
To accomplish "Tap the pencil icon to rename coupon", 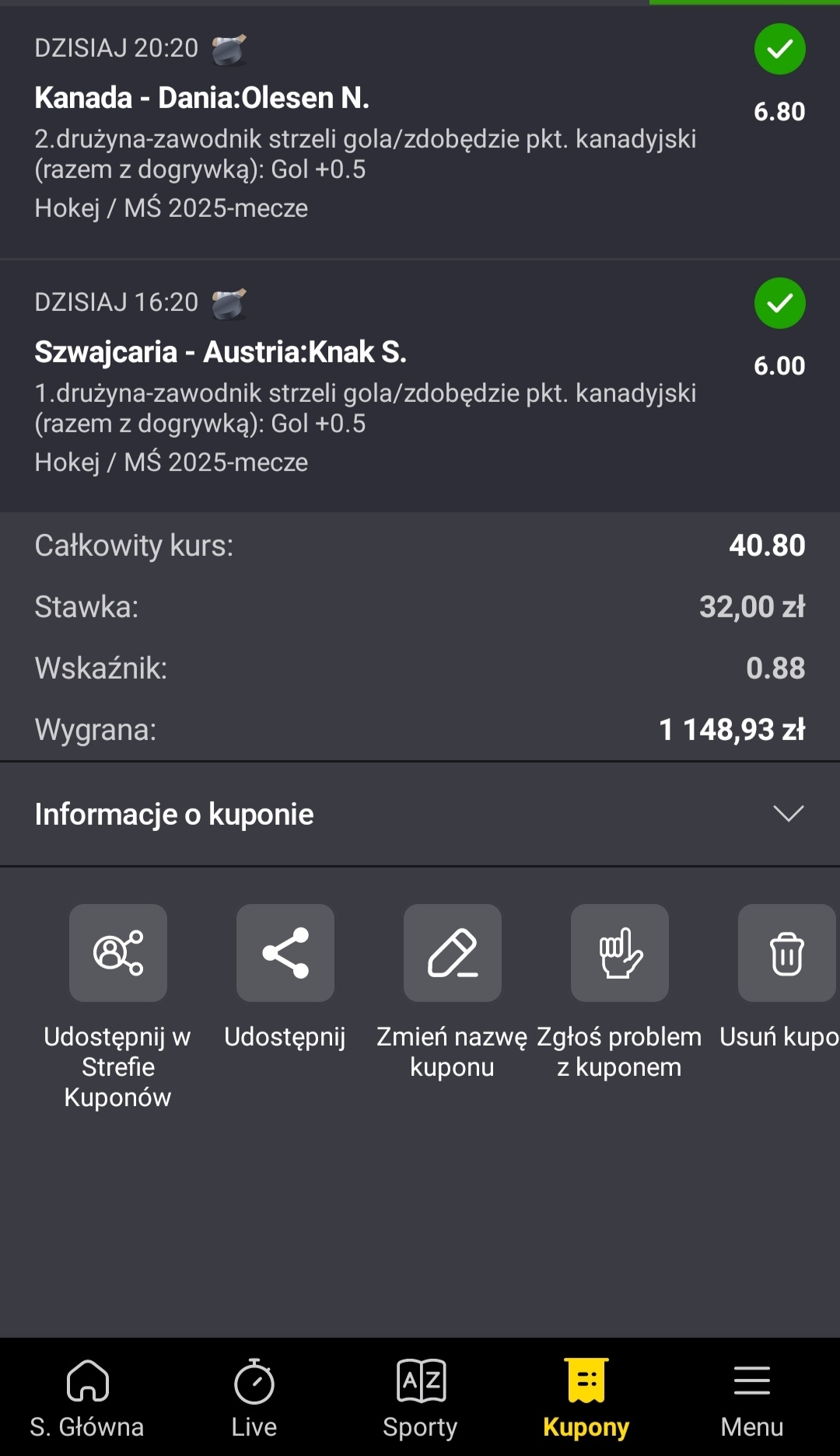I will tap(453, 952).
